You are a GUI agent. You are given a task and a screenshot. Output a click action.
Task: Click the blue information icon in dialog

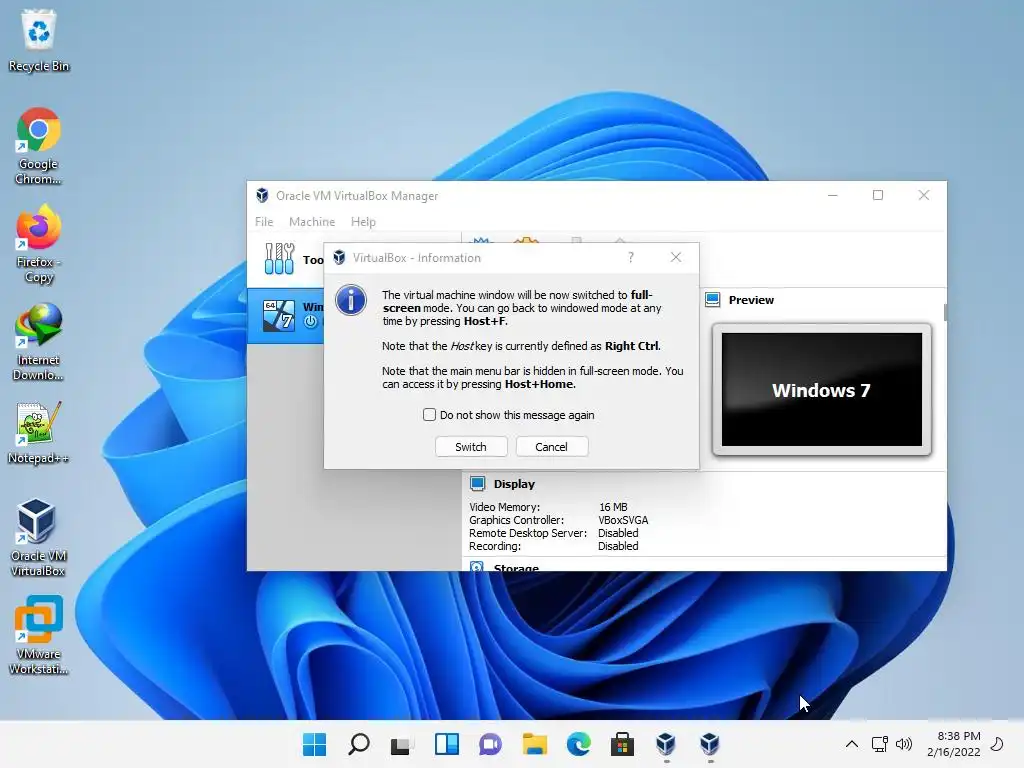[351, 300]
